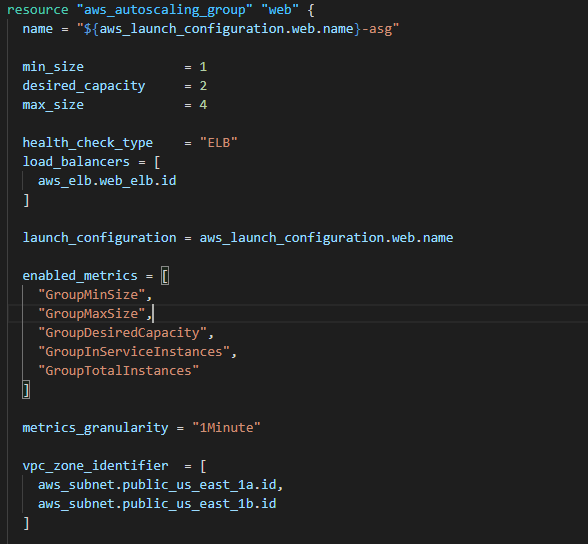This screenshot has height=544, width=588.
Task: Click the load_balancers attribute
Action: (x=76, y=162)
